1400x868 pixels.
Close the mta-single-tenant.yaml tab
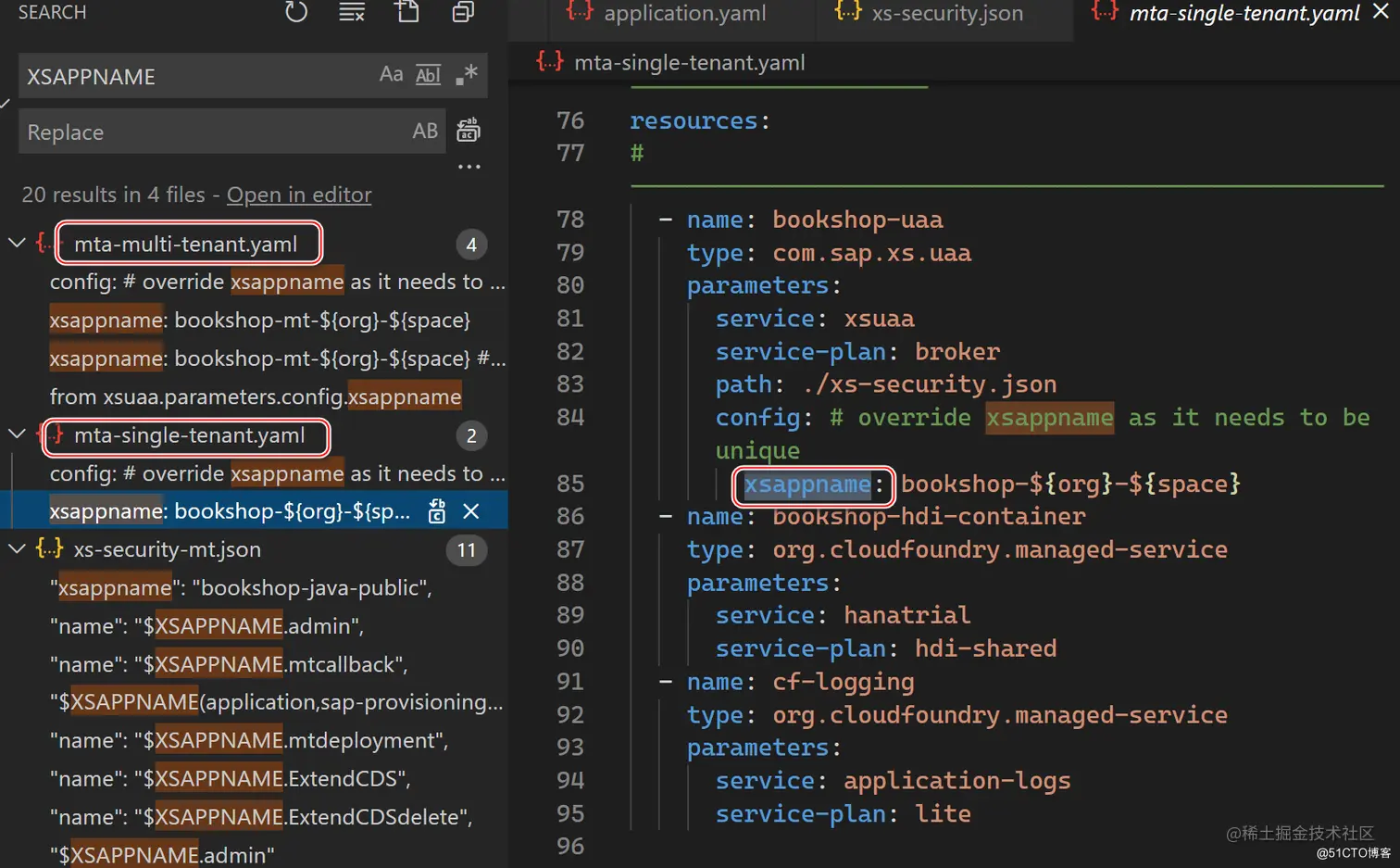(1381, 11)
